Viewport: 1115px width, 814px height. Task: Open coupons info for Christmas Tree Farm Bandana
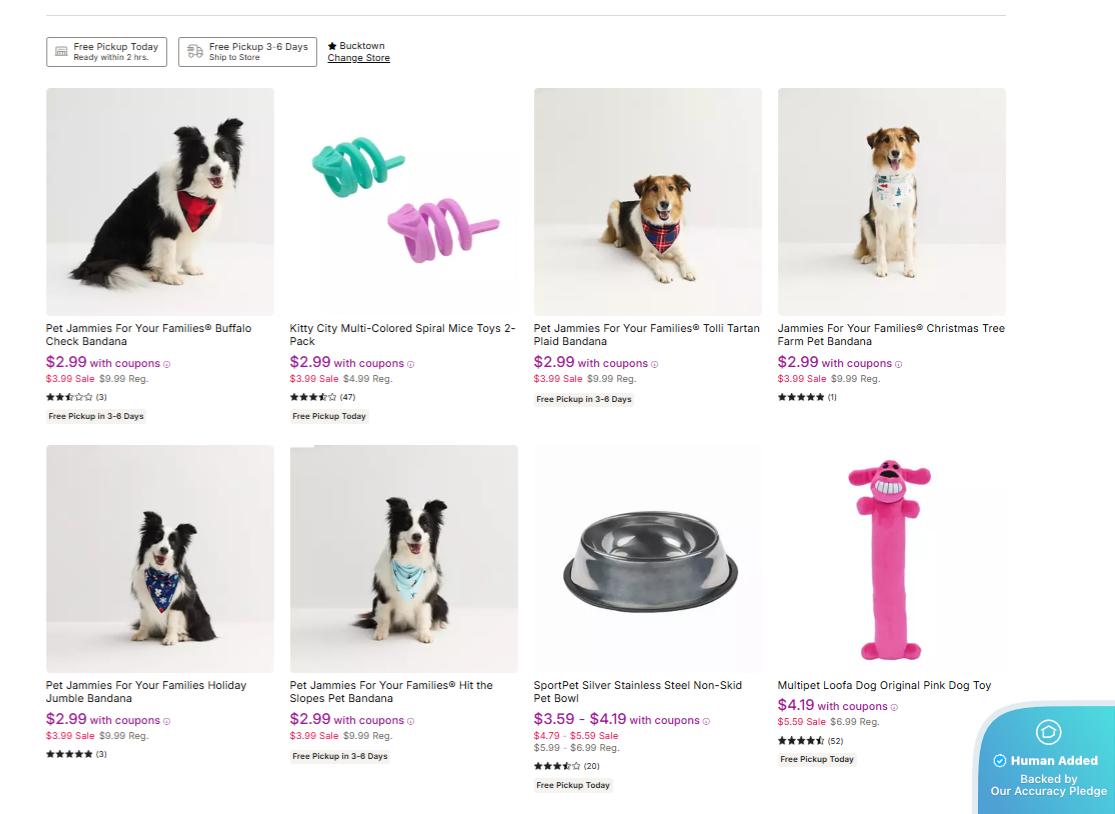pyautogui.click(x=896, y=362)
